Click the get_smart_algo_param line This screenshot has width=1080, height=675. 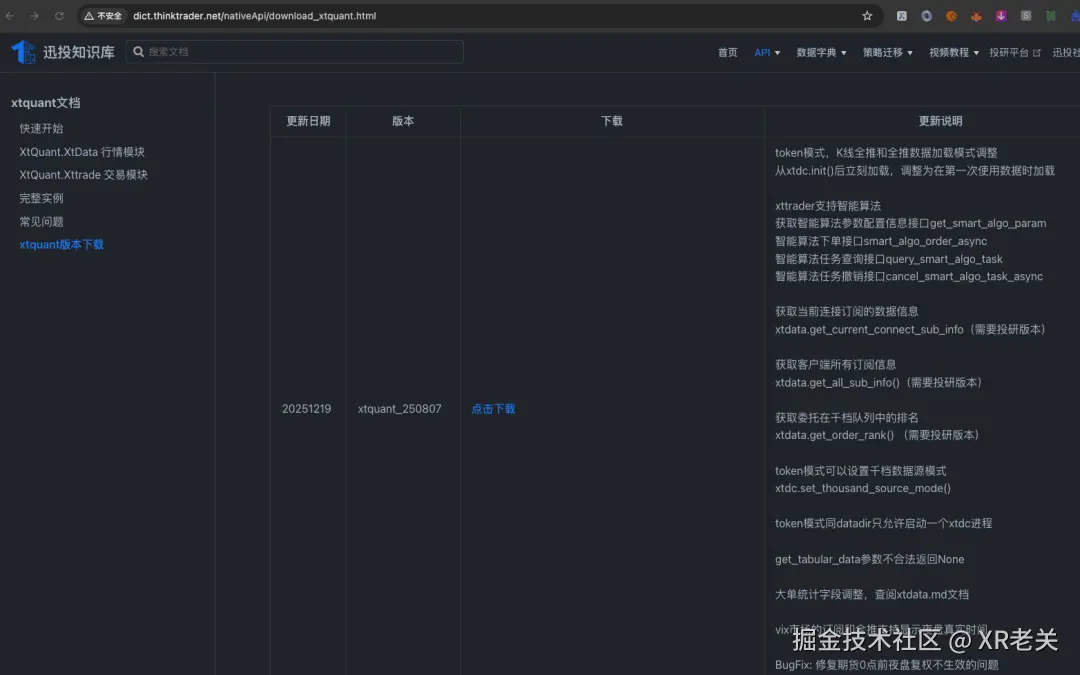click(911, 223)
